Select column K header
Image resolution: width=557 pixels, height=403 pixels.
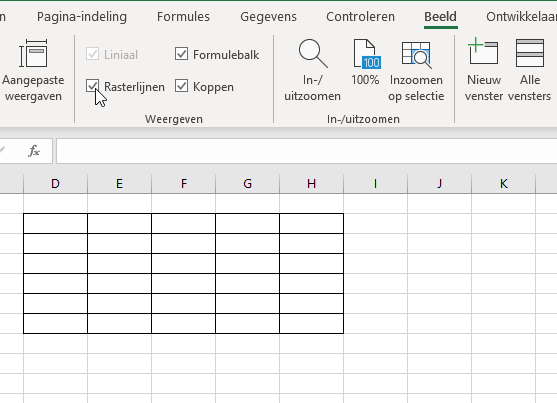click(x=503, y=184)
